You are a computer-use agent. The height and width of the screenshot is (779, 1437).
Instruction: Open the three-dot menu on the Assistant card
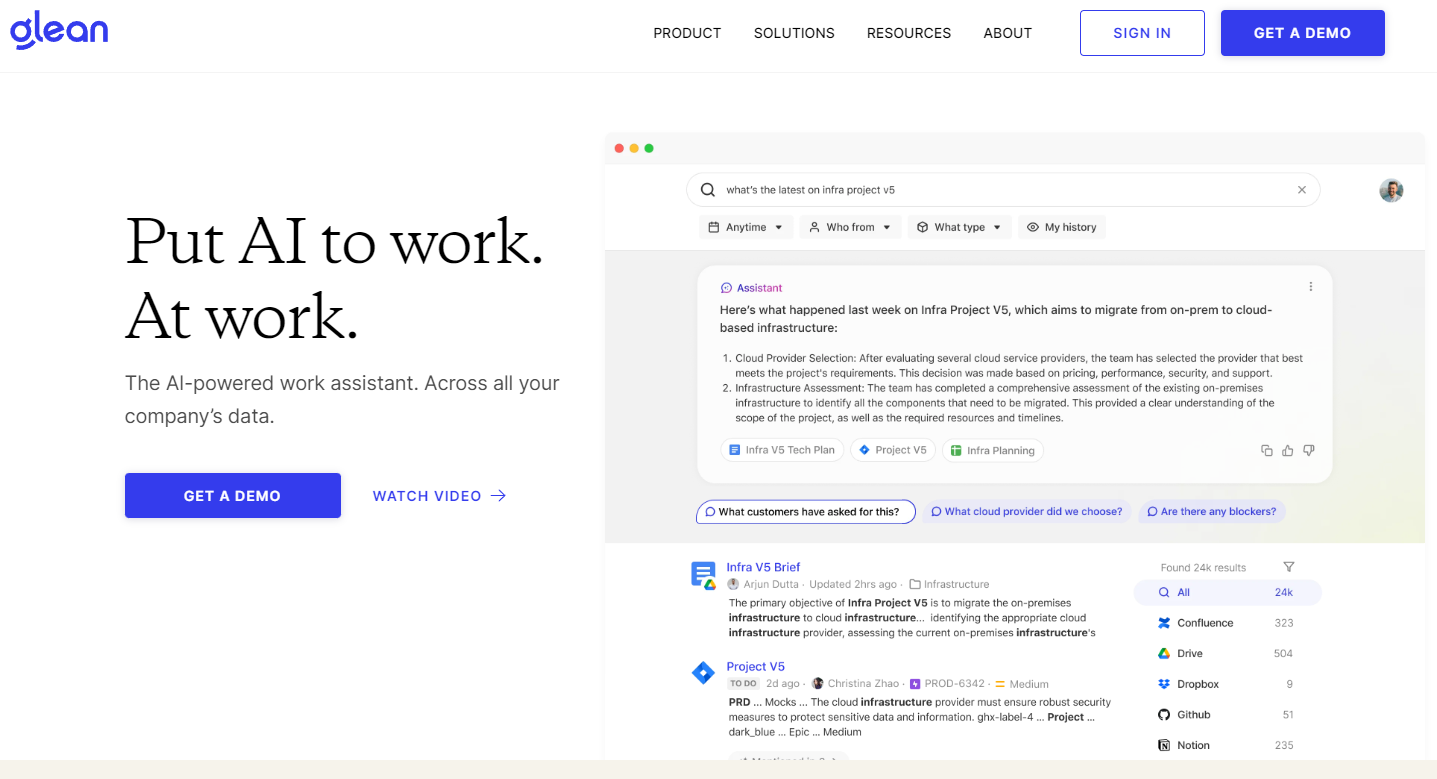point(1311,287)
